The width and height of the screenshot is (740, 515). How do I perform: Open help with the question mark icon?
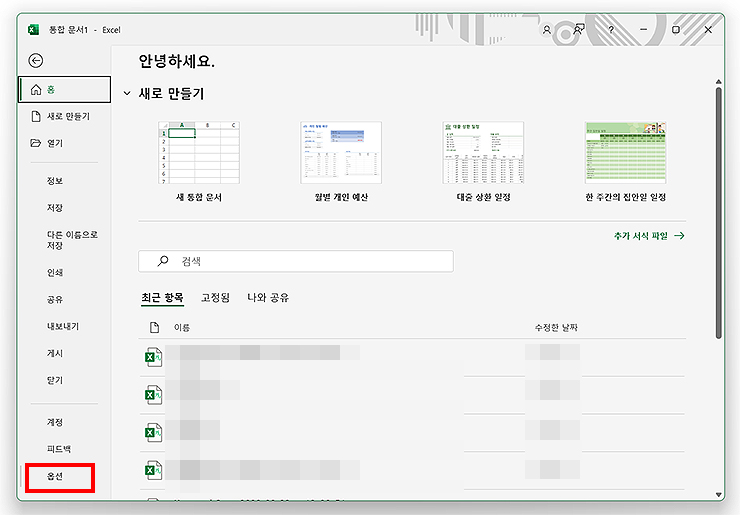pyautogui.click(x=611, y=30)
